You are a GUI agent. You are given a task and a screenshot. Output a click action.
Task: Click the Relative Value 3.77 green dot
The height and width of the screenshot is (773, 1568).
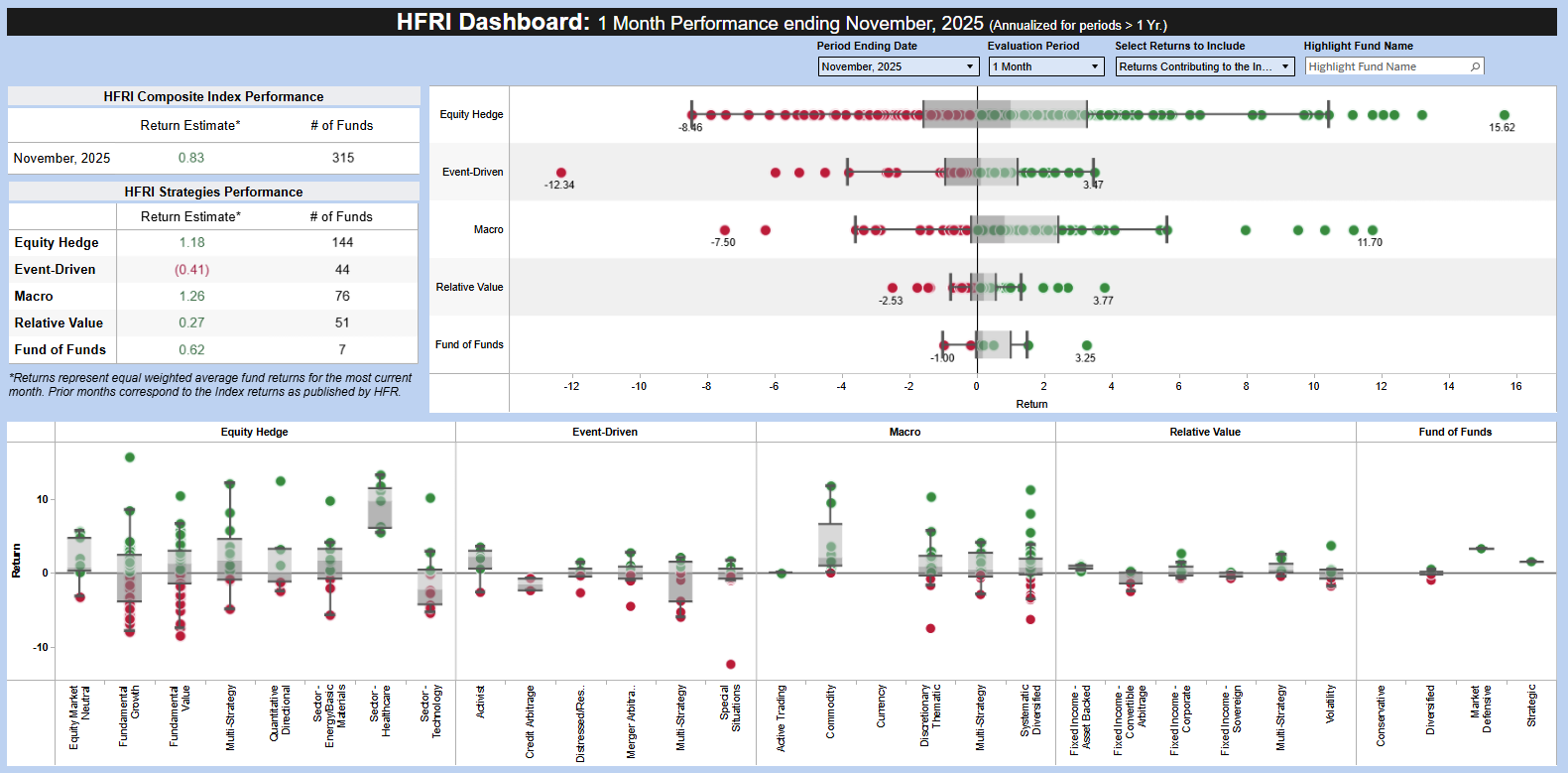pyautogui.click(x=1105, y=288)
